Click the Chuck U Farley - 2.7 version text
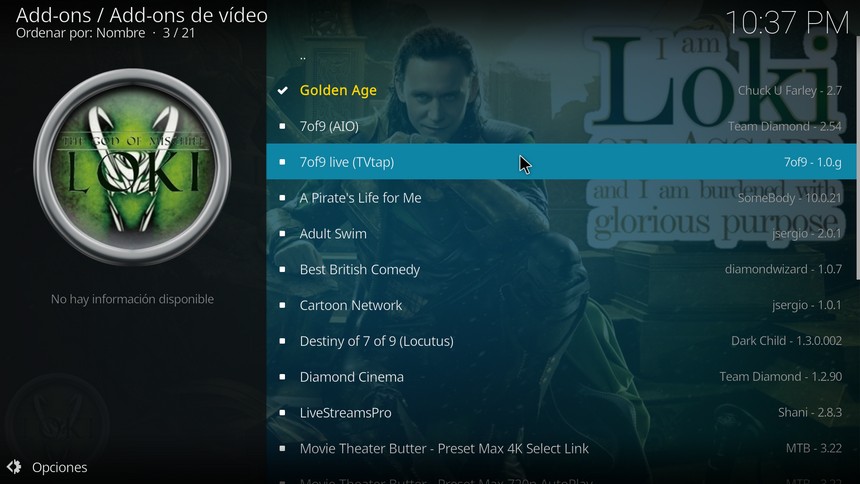This screenshot has height=484, width=860. coord(789,91)
